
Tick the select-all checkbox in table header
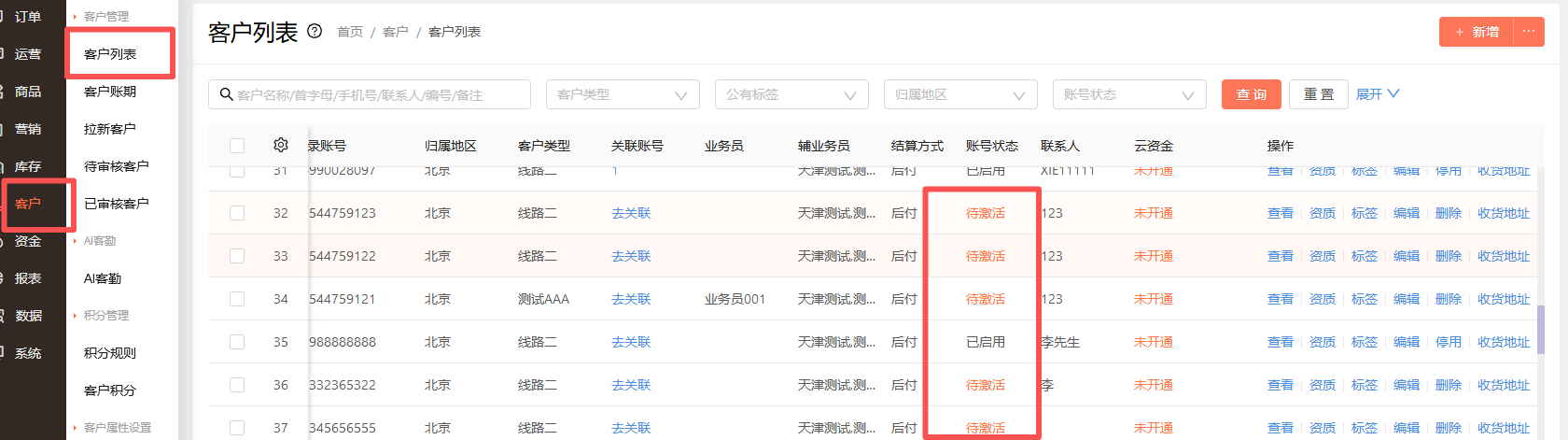click(237, 146)
